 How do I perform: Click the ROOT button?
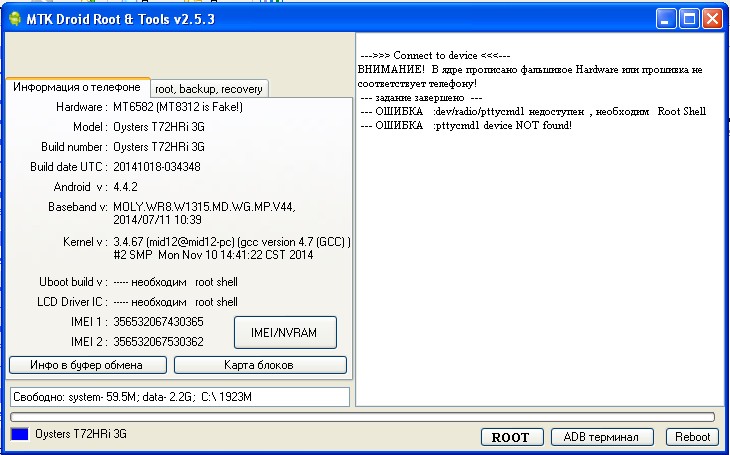click(512, 437)
